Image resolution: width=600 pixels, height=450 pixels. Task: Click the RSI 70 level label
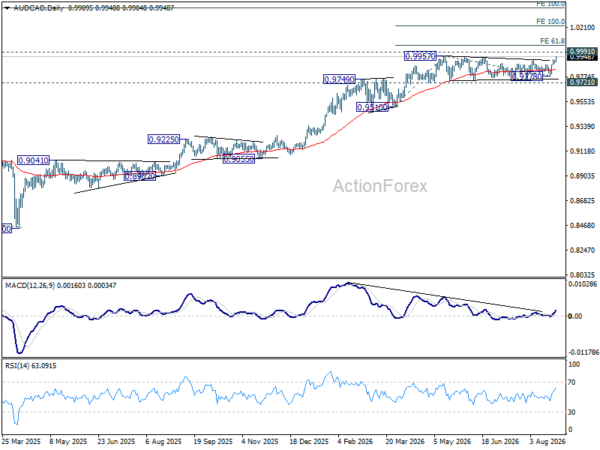coord(572,382)
